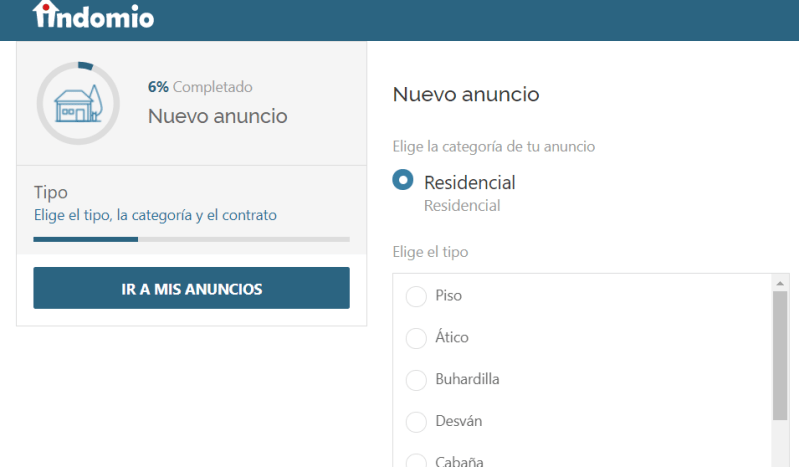Image resolution: width=799 pixels, height=467 pixels.
Task: Click the type list scrollbar up arrow
Action: pyautogui.click(x=781, y=283)
